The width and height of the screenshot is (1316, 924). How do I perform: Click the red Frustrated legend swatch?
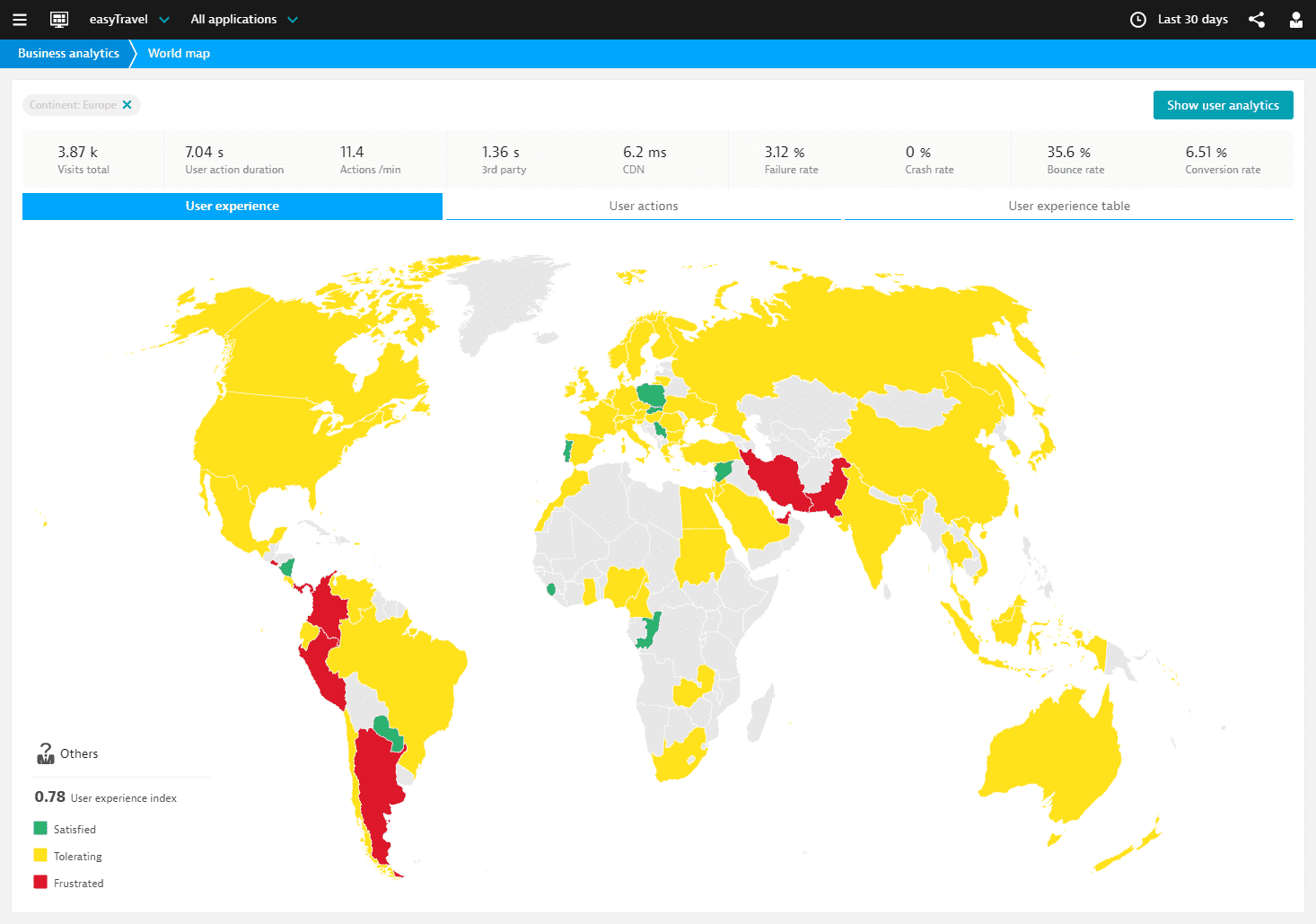point(40,882)
